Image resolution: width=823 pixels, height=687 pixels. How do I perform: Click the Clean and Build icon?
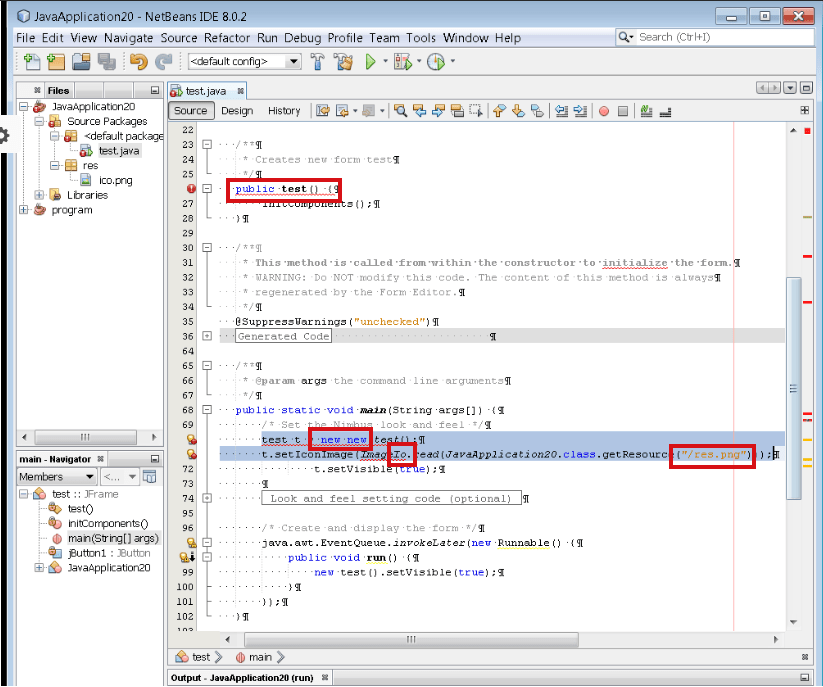(341, 61)
